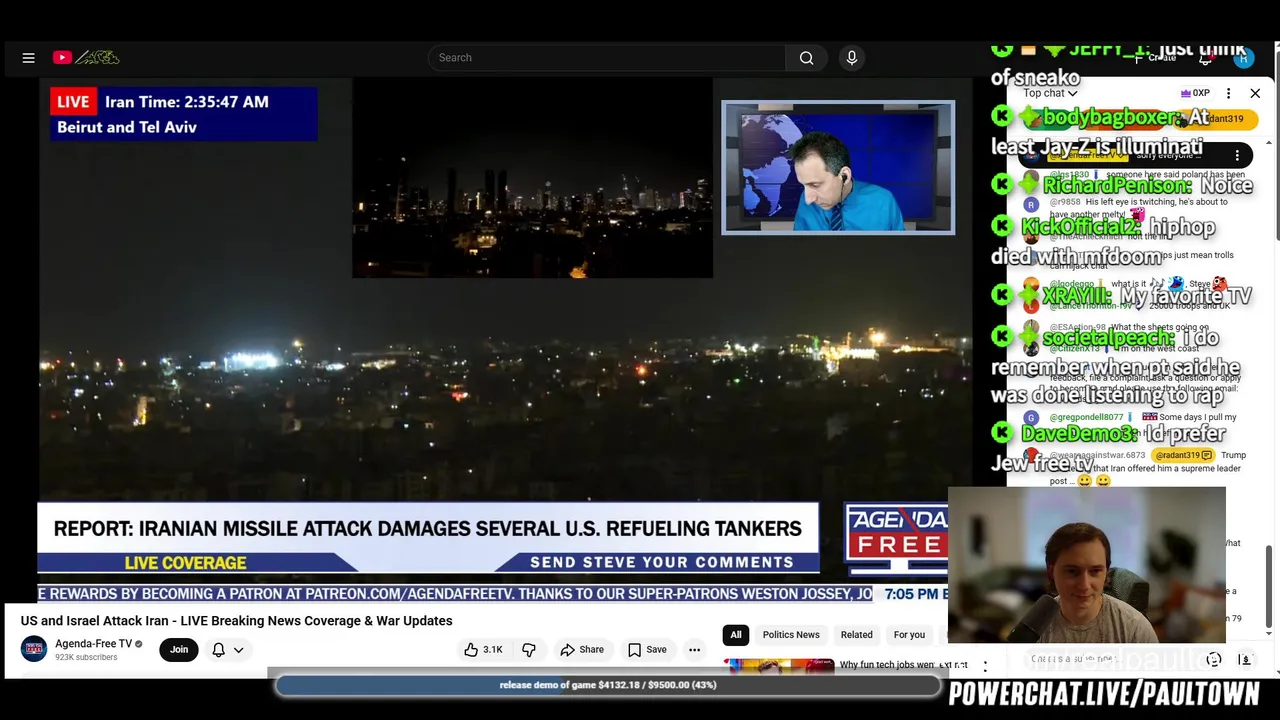
Task: Open the Agenda-Free TV channel name
Action: (93, 643)
